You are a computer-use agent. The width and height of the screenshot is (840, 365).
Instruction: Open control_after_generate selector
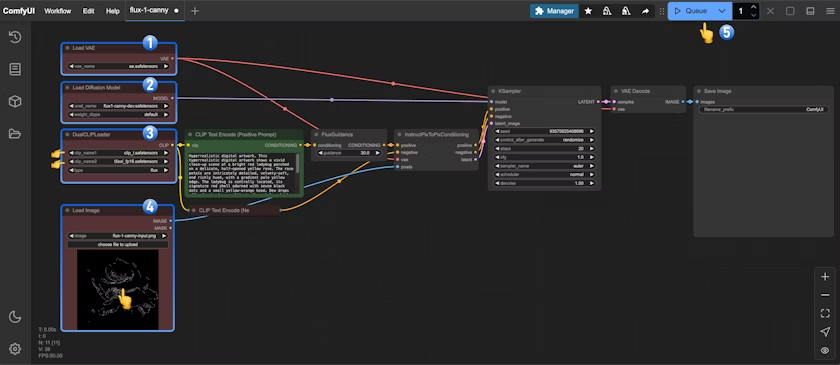(x=544, y=139)
